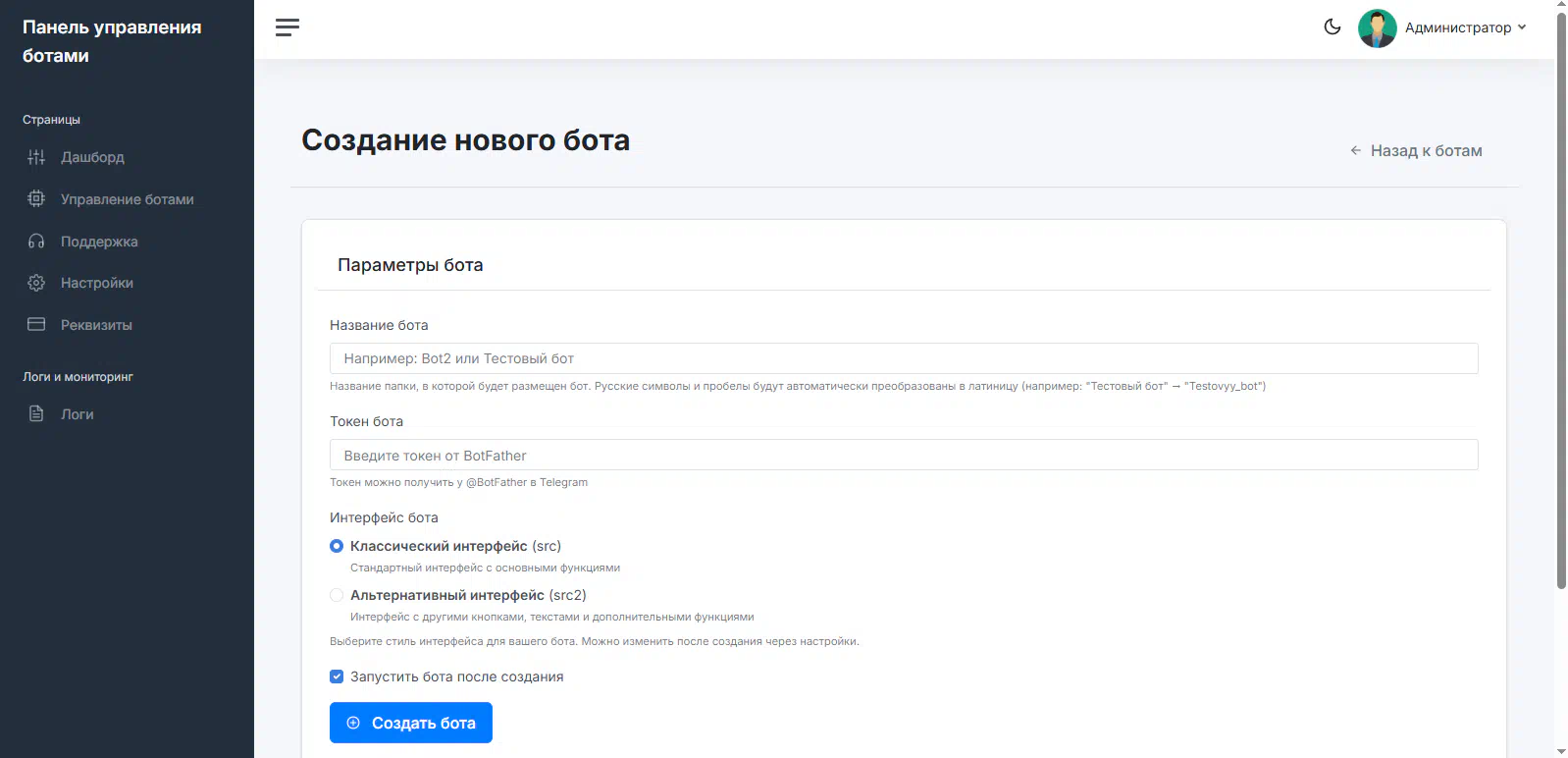Click the Поддержка headphones icon

36,242
